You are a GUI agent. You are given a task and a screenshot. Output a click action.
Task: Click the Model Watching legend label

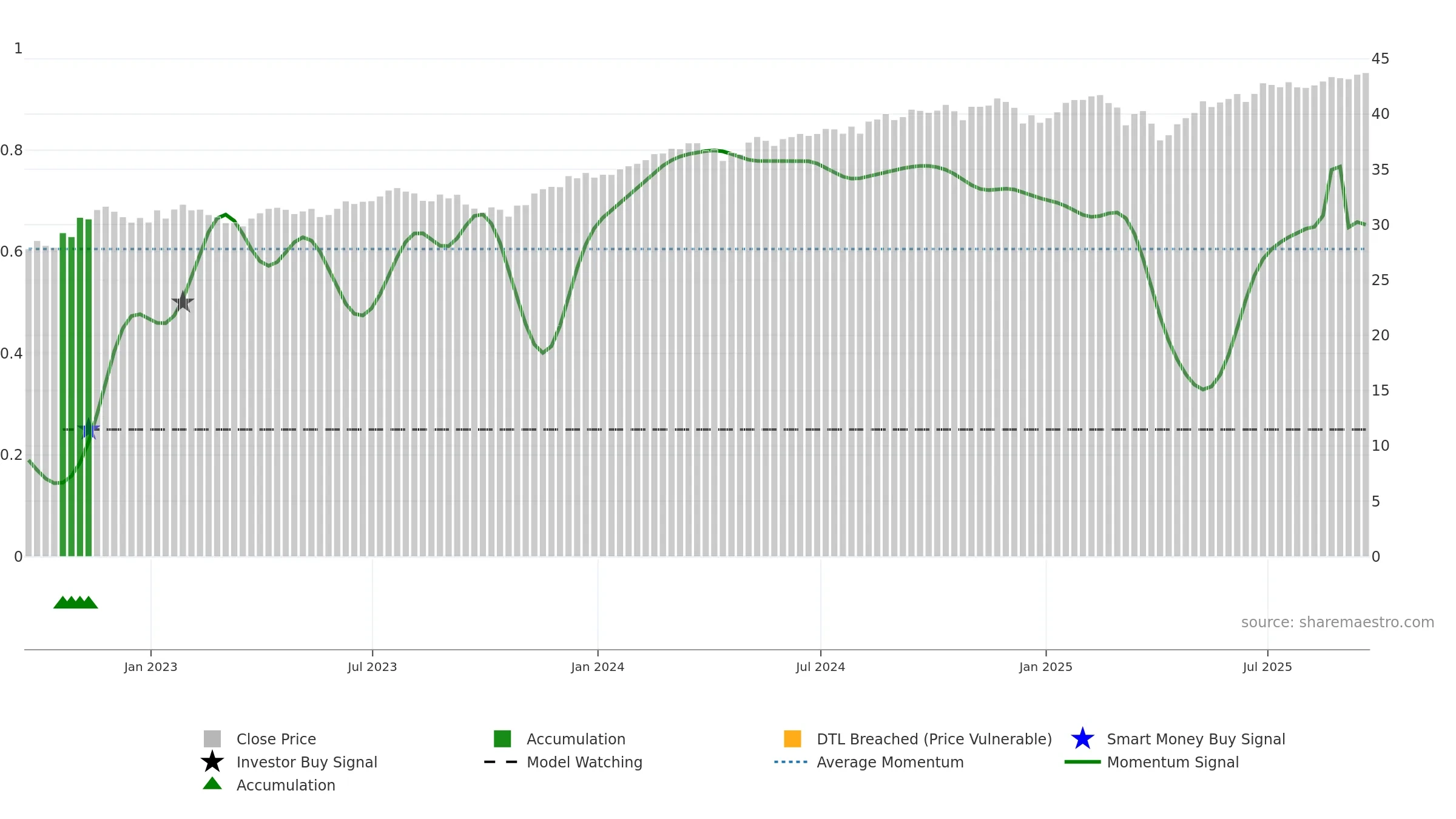(x=584, y=762)
